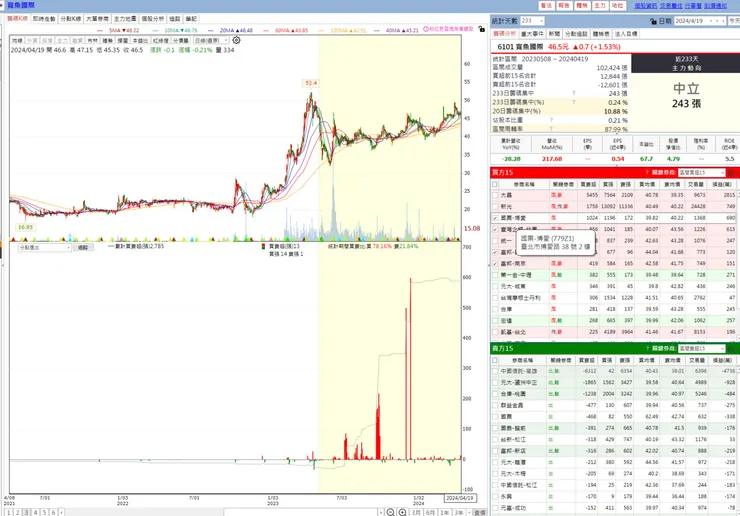Tick the checkbox for 大昌 broker row
740x516 pixels.
(x=495, y=195)
